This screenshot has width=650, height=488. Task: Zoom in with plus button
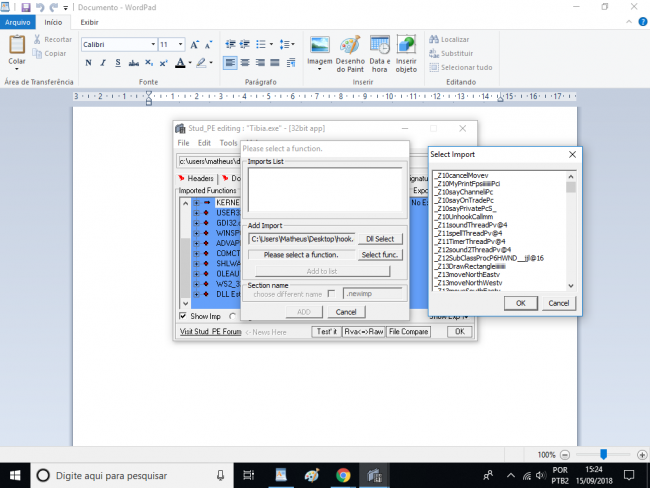point(642,455)
